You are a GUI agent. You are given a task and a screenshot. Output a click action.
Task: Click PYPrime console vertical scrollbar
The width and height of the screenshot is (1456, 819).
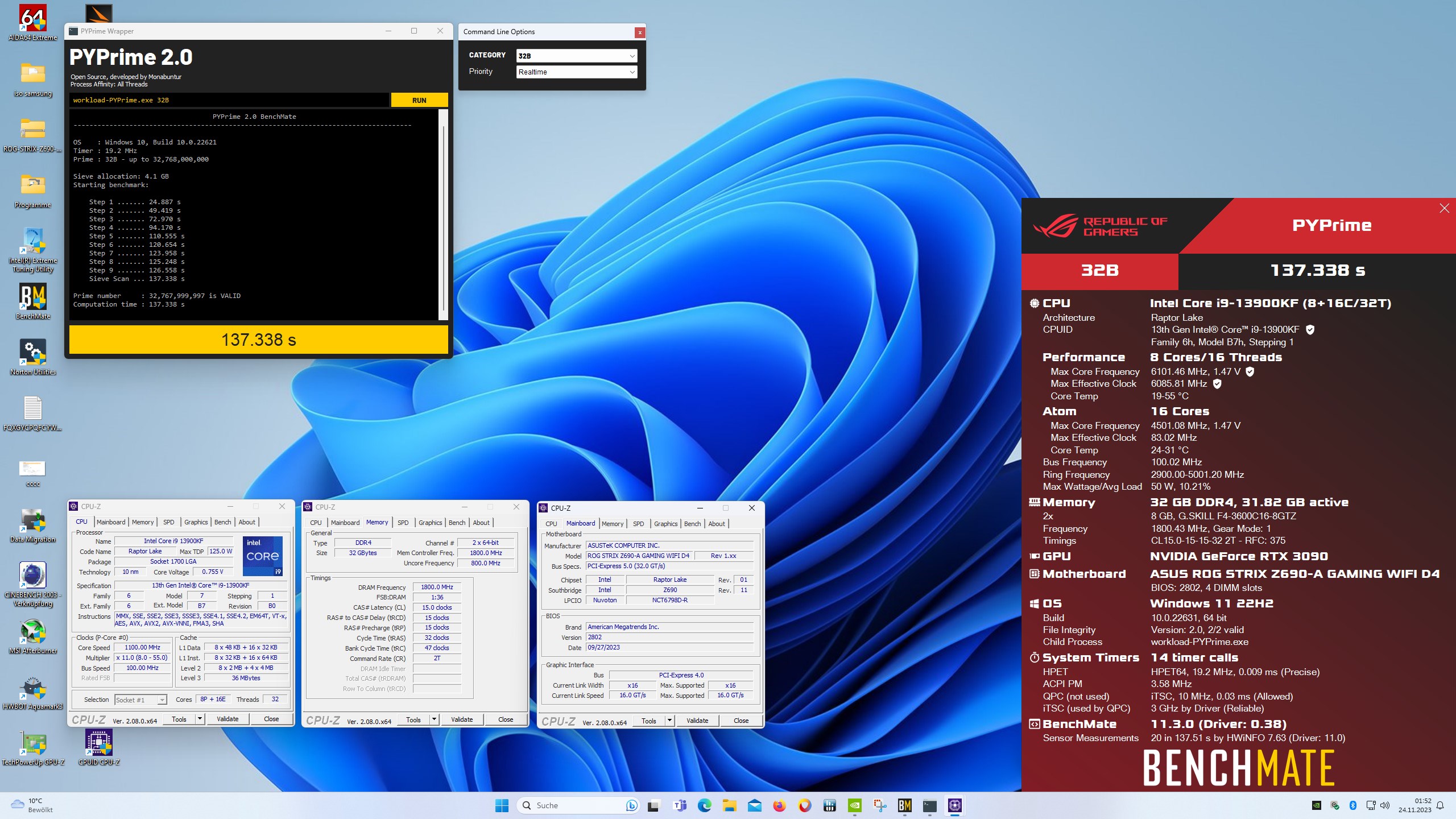pos(443,214)
